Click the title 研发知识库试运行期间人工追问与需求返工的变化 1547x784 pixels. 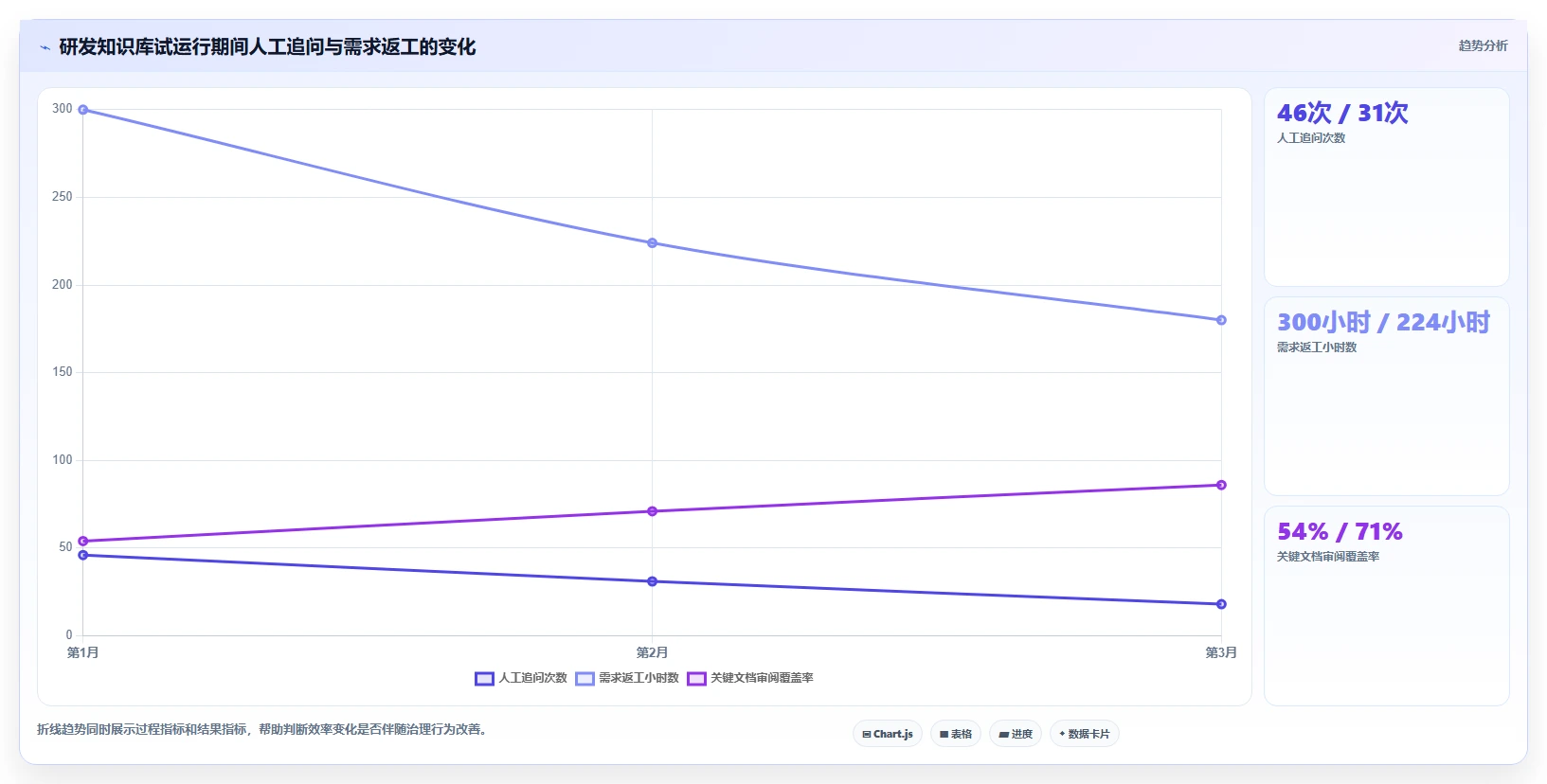coord(267,46)
